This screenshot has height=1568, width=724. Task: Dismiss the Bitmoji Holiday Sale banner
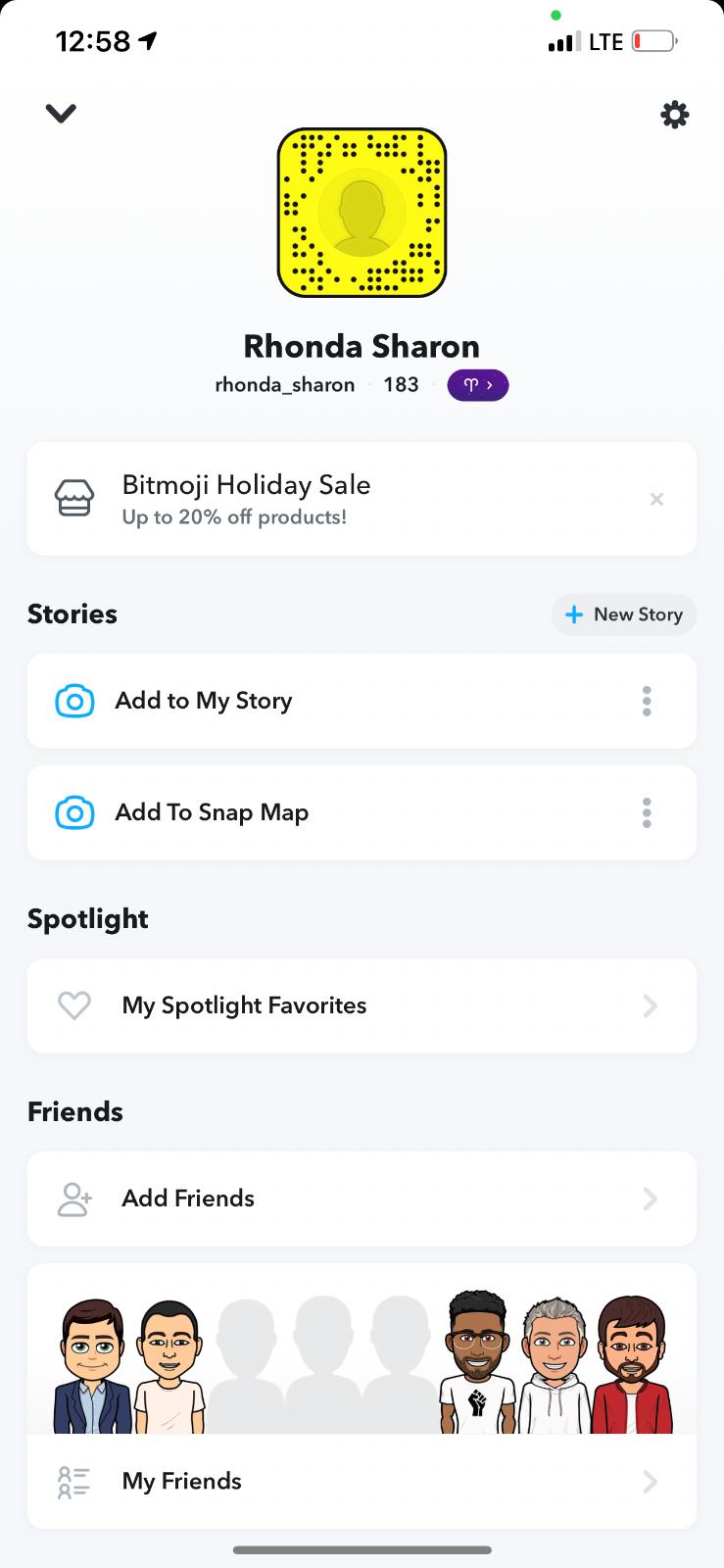pos(656,500)
